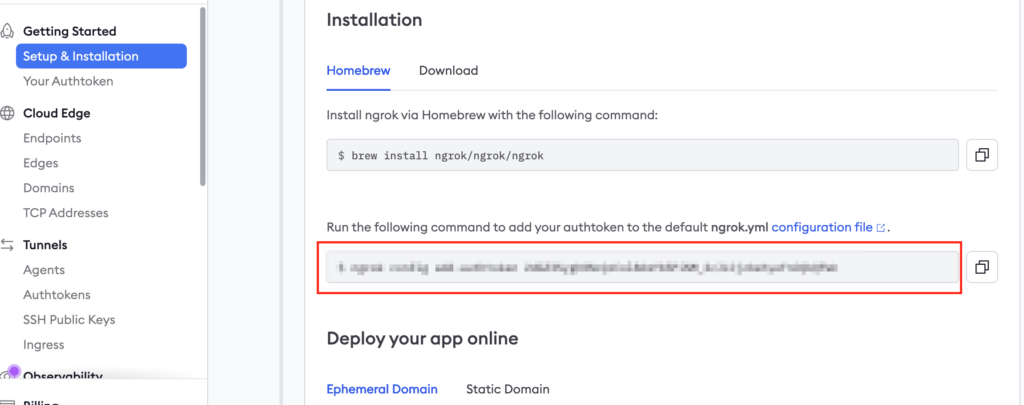Click the Observability section header
Image resolution: width=1024 pixels, height=405 pixels.
[63, 375]
